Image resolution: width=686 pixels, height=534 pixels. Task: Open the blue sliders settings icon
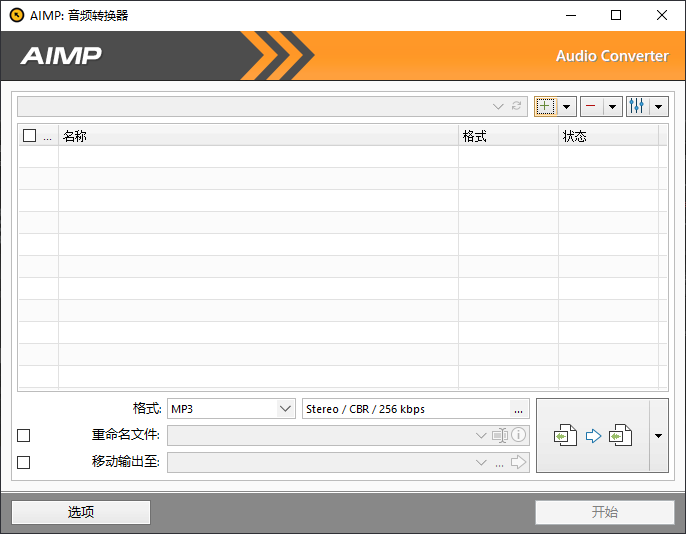tap(637, 106)
